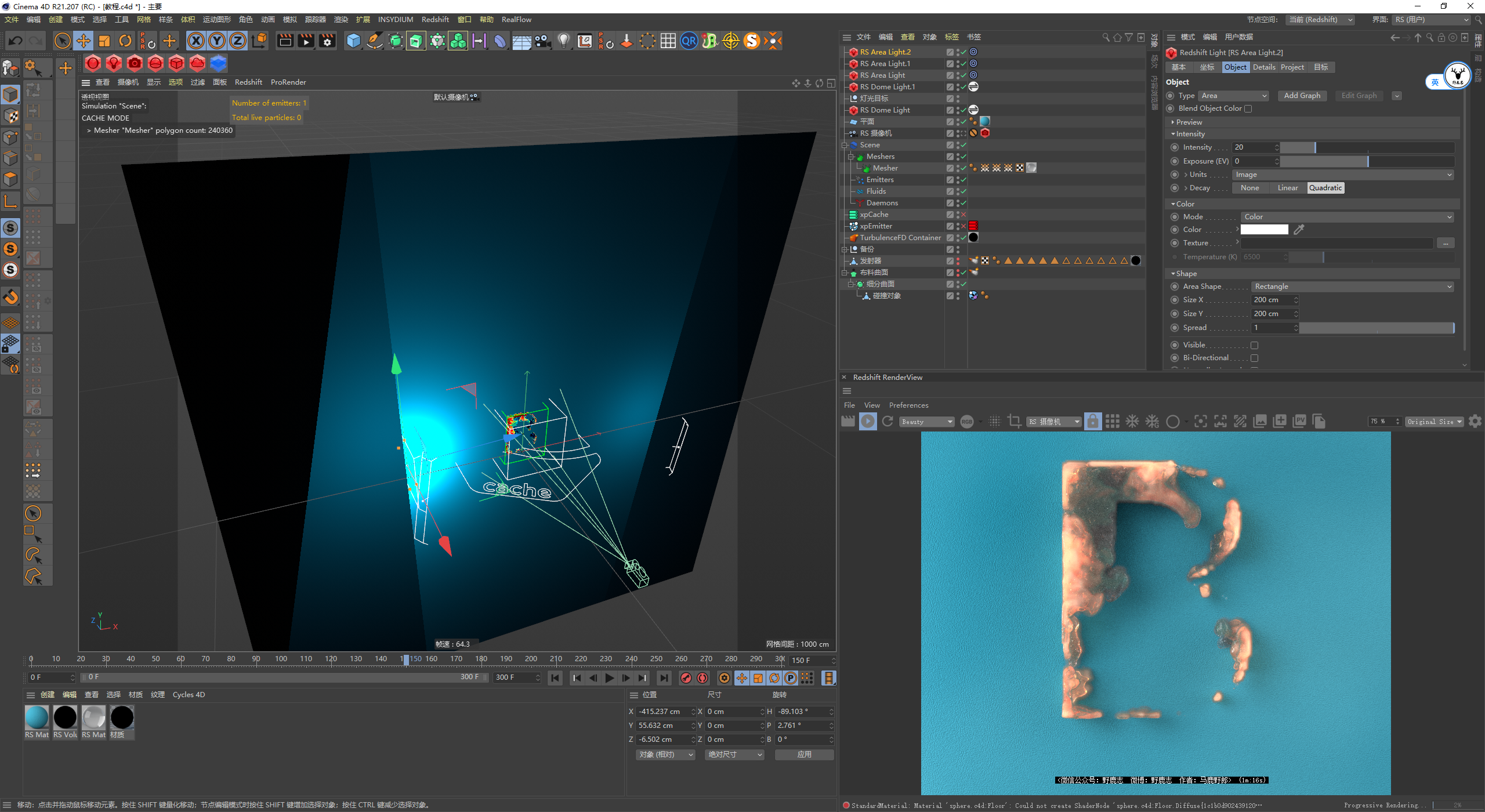Enable the Blend Object Color checkbox

click(x=1248, y=108)
